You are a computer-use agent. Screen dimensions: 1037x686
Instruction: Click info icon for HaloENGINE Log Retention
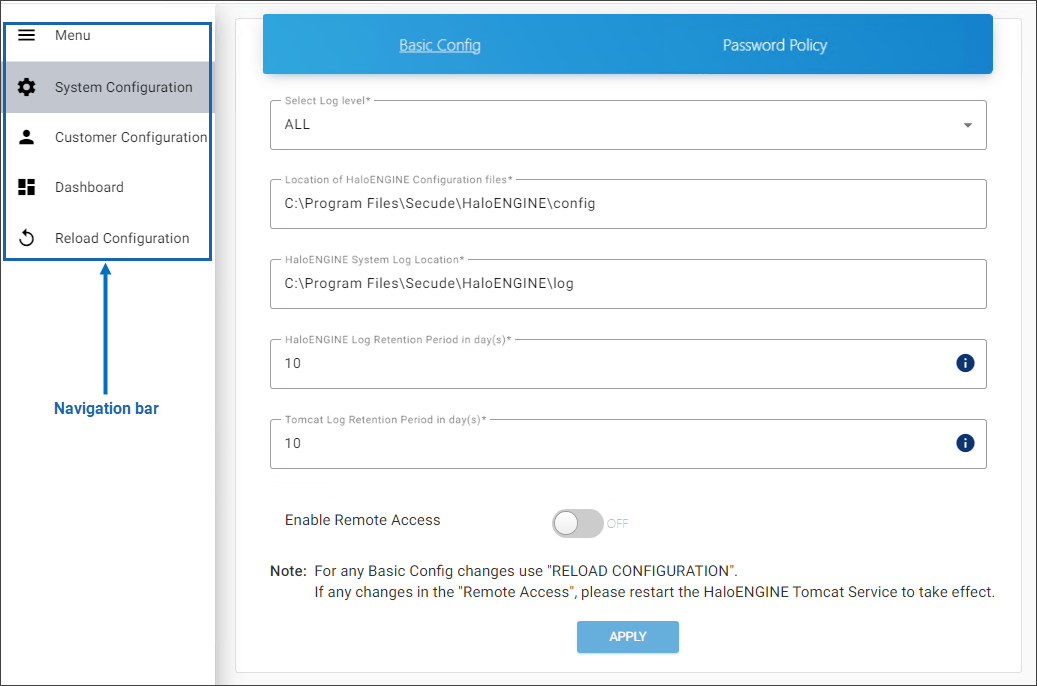point(965,363)
